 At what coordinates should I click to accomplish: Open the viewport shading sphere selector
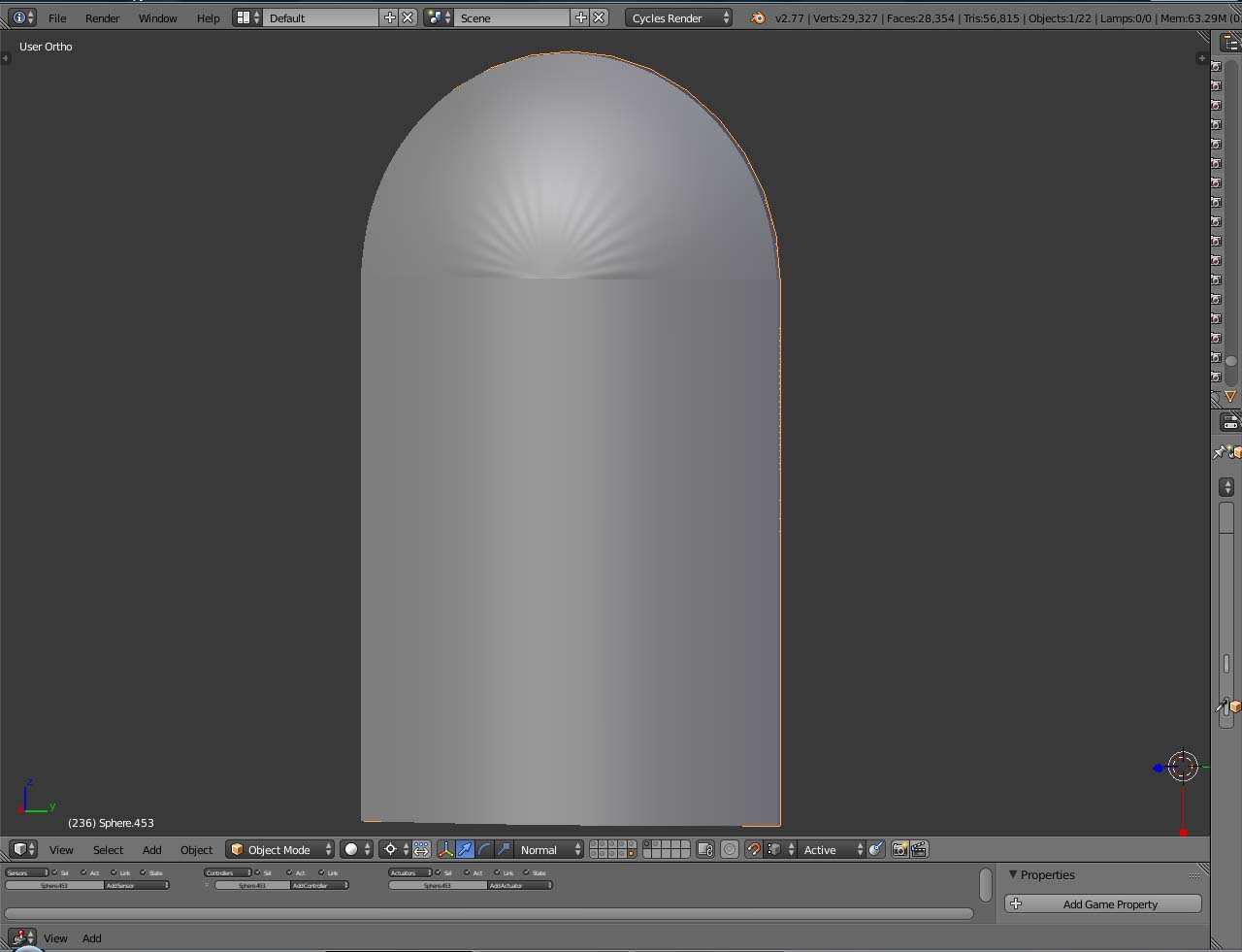click(x=356, y=849)
